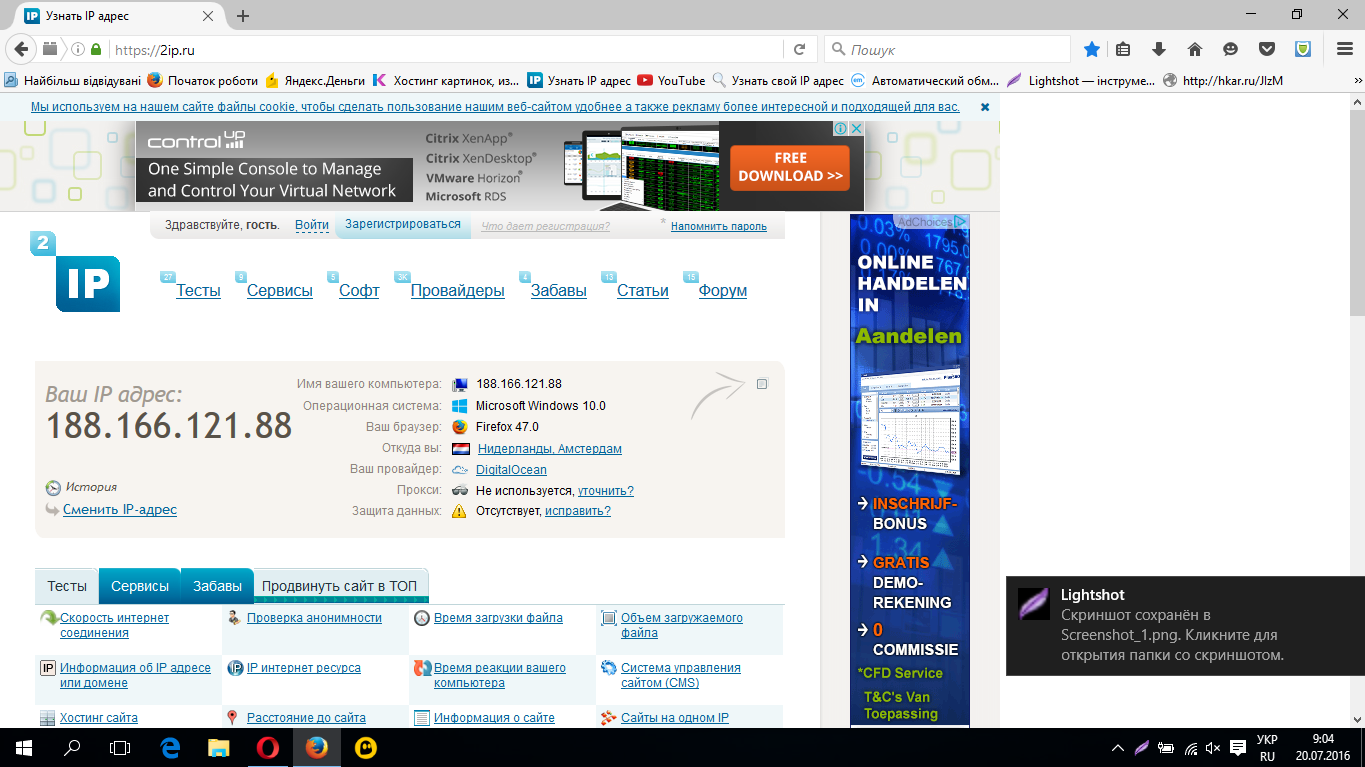Open Lightshot bookmark in bookmarks bar
The height and width of the screenshot is (767, 1365).
tap(1081, 81)
